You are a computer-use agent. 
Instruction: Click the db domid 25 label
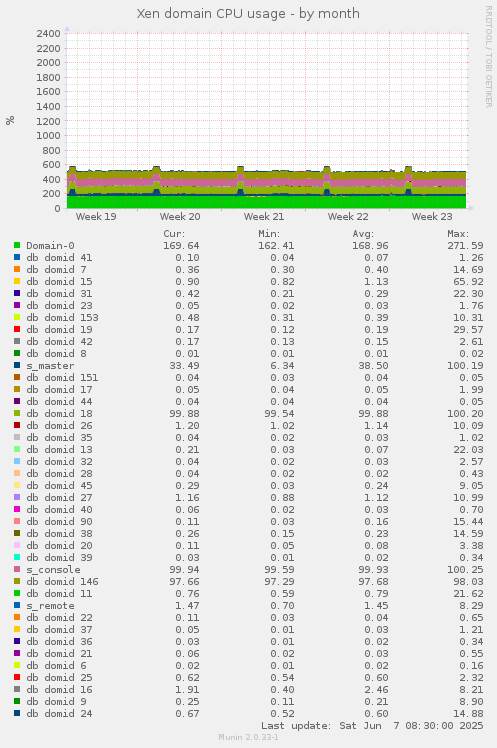[x=59, y=677]
